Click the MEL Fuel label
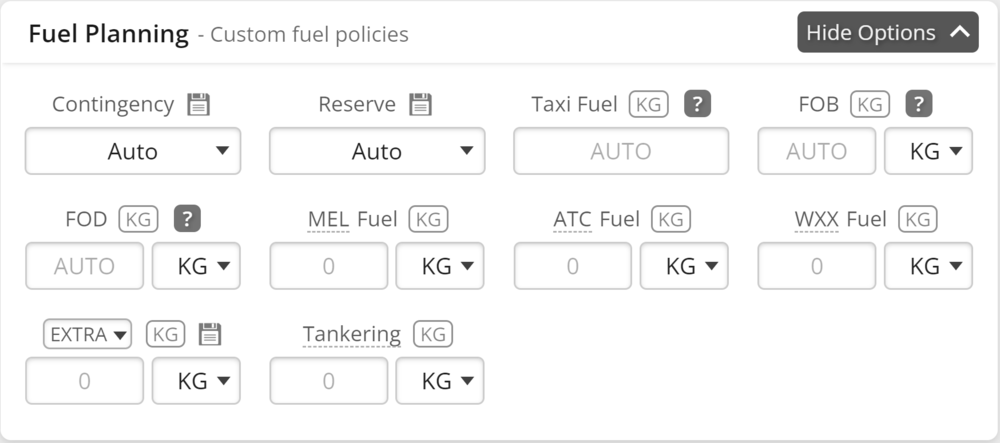Image resolution: width=1000 pixels, height=443 pixels. [x=352, y=219]
